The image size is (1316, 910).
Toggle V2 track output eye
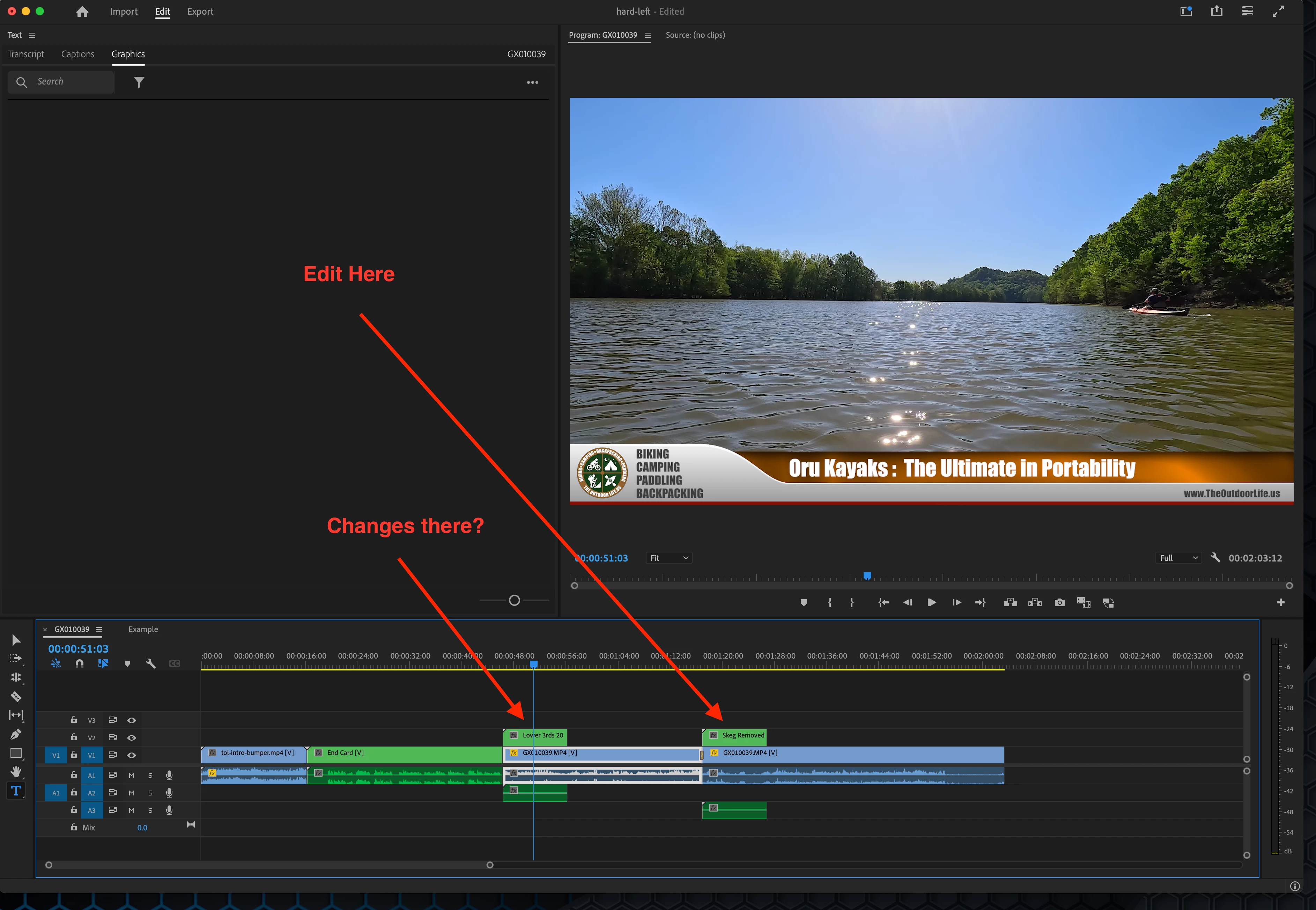pyautogui.click(x=132, y=738)
